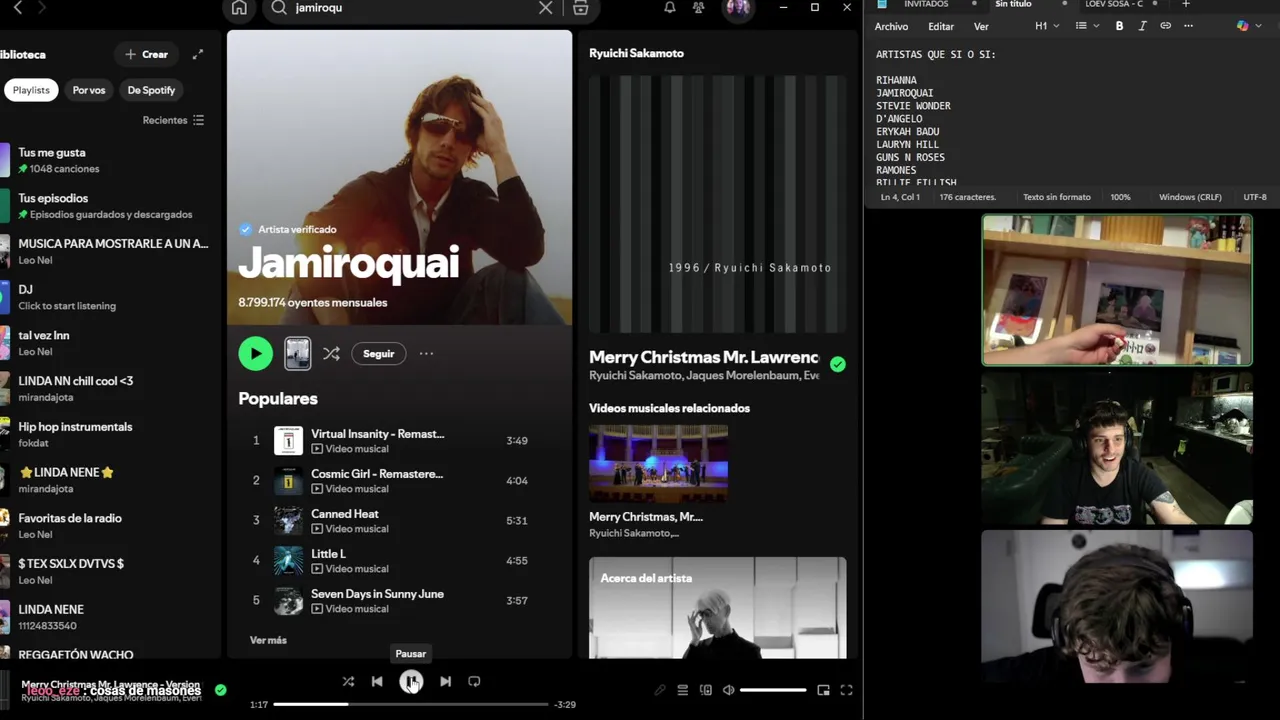Open the miniplayer icon
The width and height of the screenshot is (1280, 720).
tap(823, 690)
